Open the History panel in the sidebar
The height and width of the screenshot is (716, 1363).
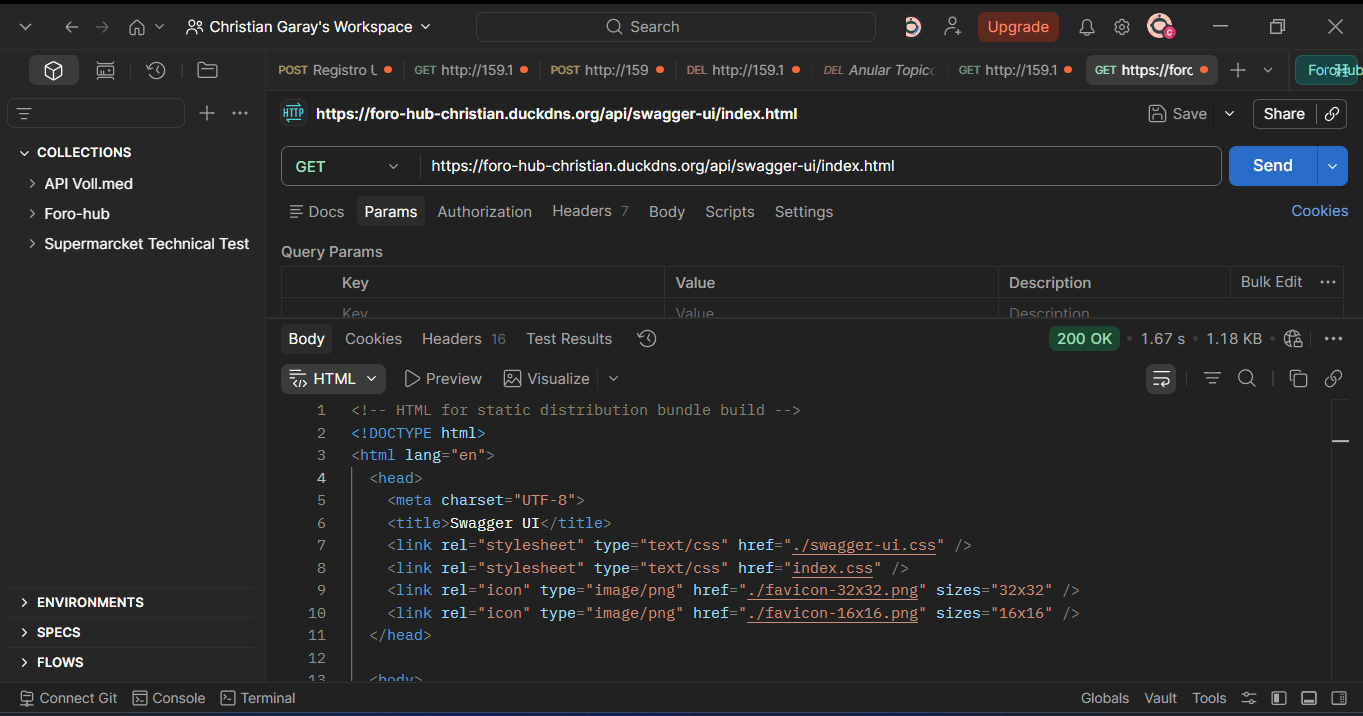tap(155, 70)
